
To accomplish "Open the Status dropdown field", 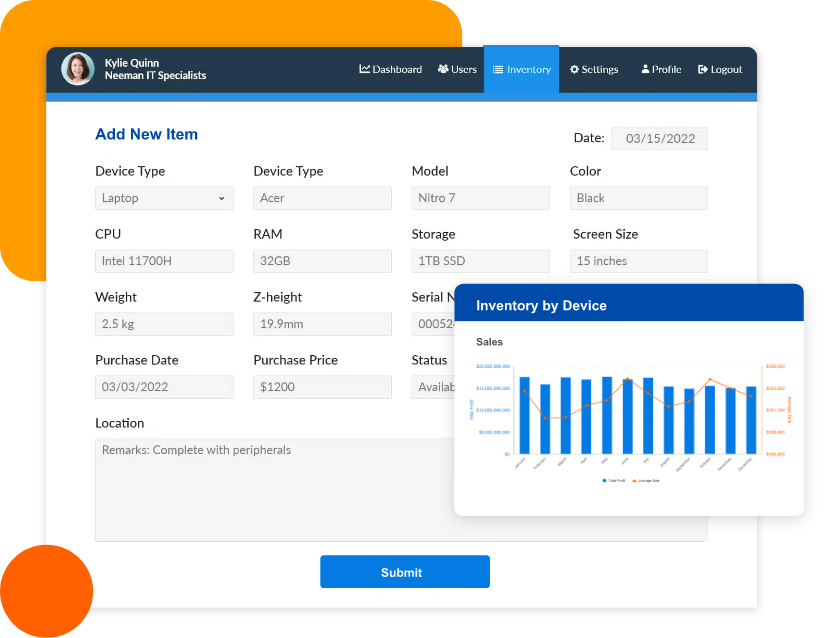I will point(433,387).
